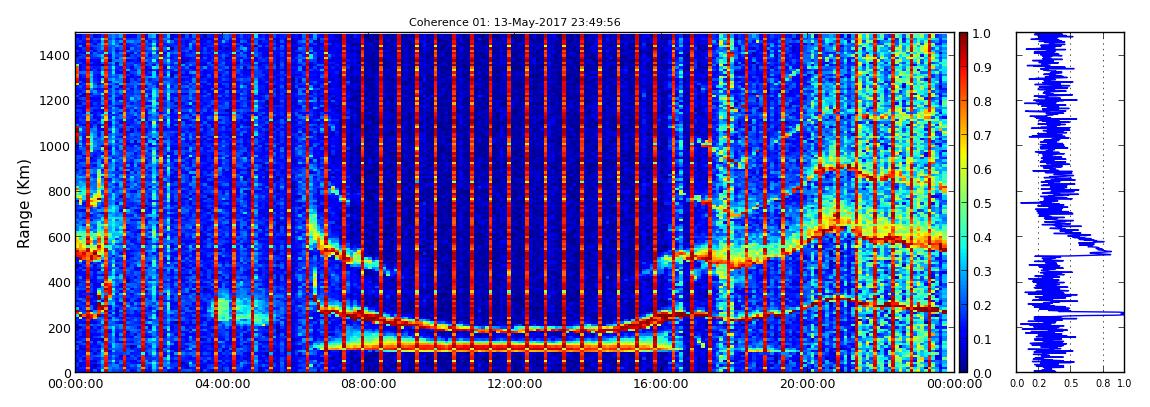Click the 0.3 colorbar tick label
Screen dimensions: 1150x407
[981, 271]
